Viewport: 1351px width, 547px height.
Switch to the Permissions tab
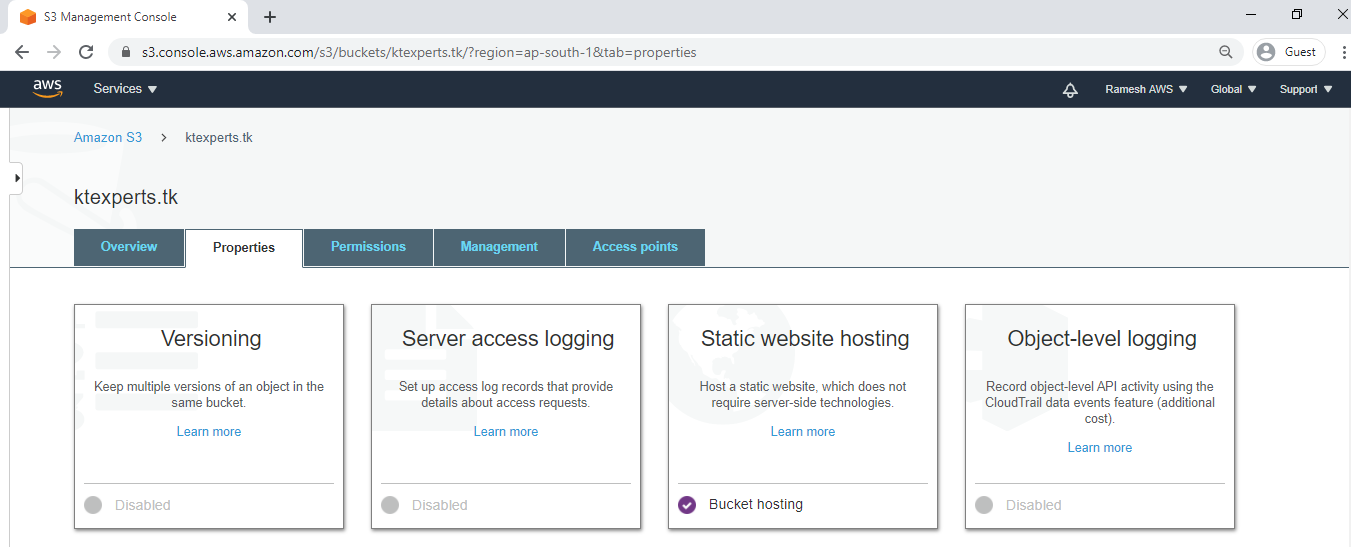click(368, 247)
